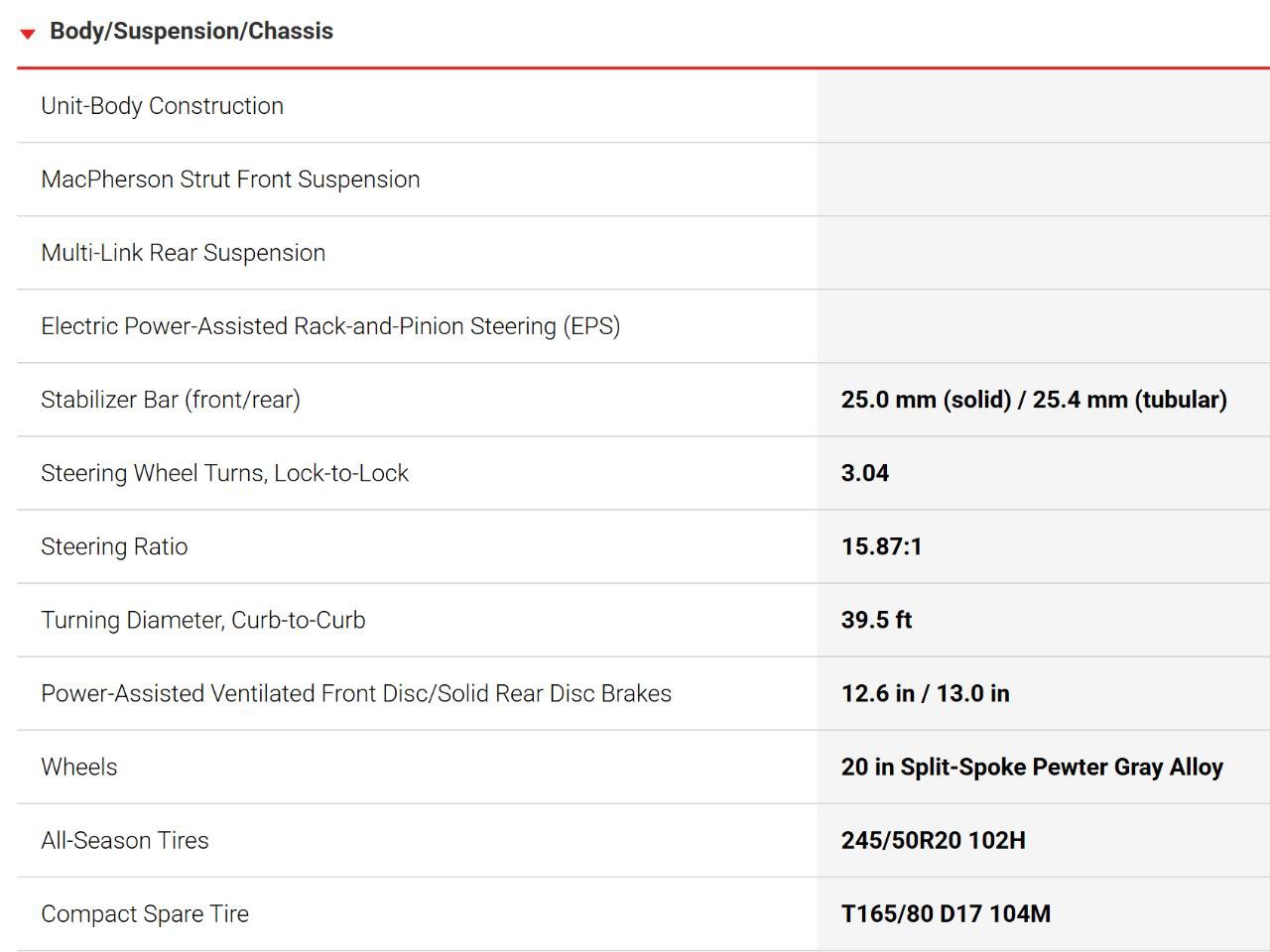Select the 245/50R20 102H tire size
Screen dimensions: 1270x952
point(934,840)
